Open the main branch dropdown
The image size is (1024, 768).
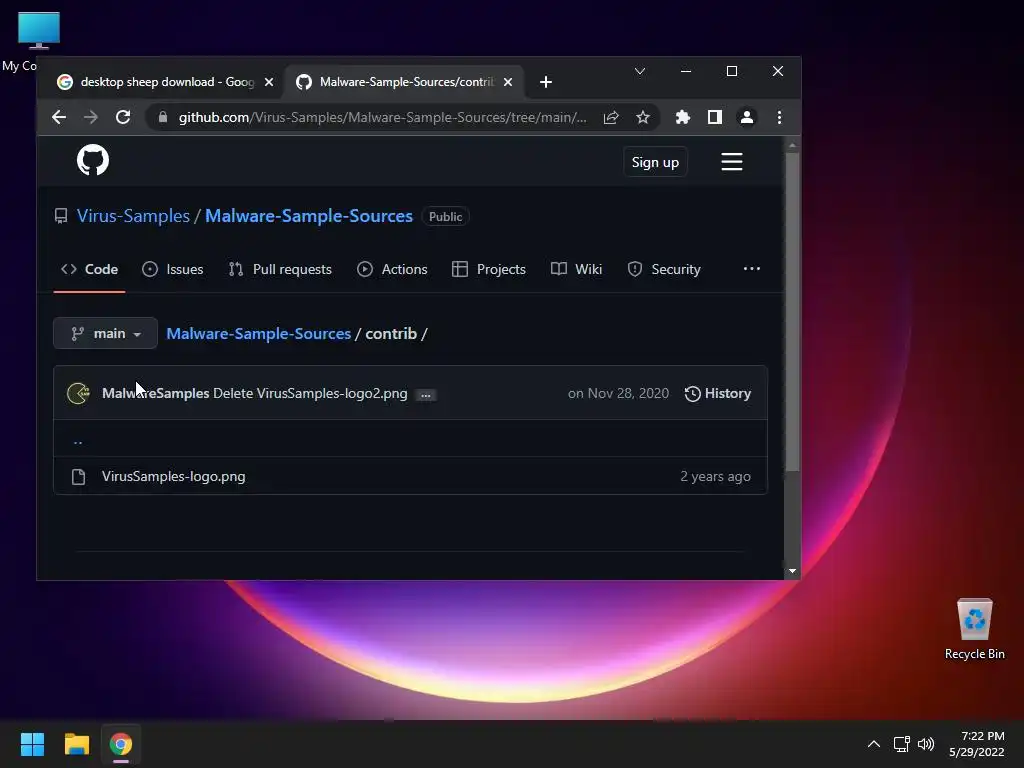pos(105,333)
